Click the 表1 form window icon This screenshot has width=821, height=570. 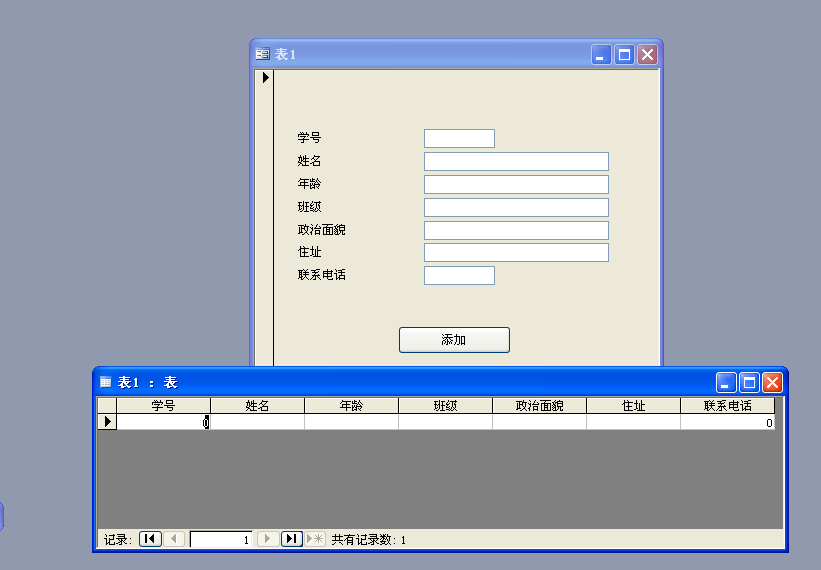(262, 54)
